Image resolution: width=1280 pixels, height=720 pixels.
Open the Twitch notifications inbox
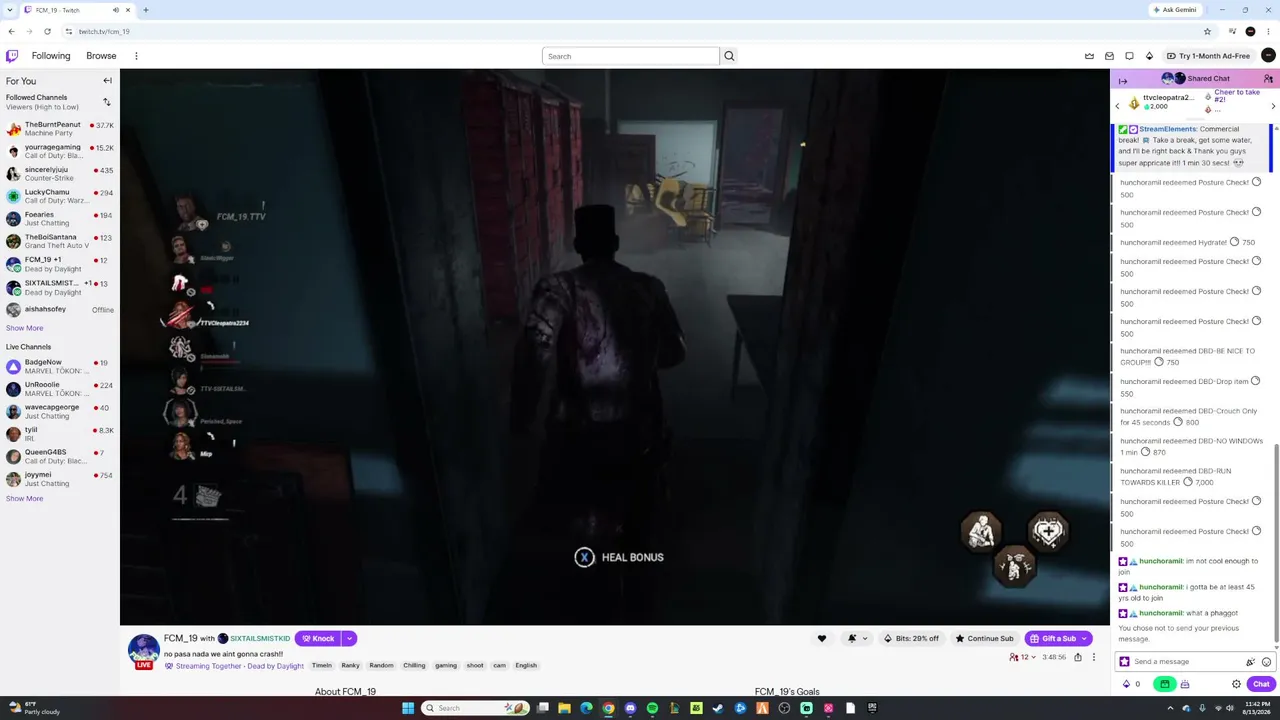pyautogui.click(x=1109, y=56)
